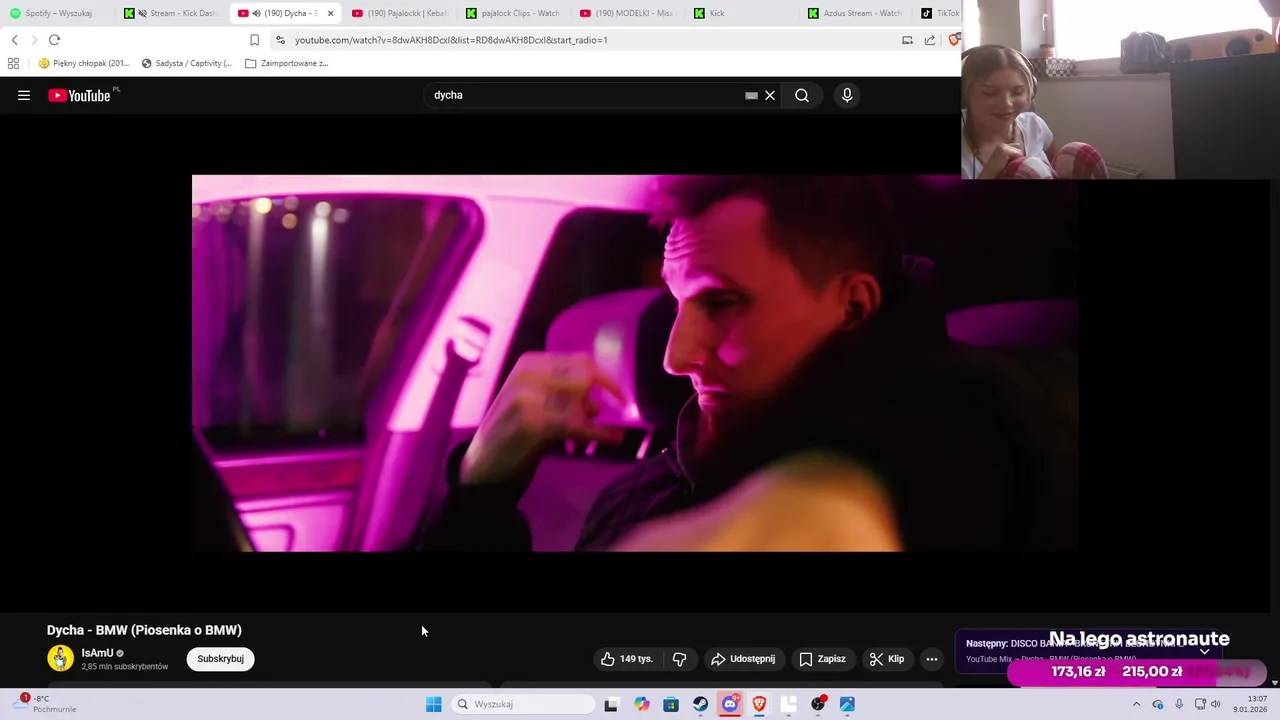Screen dimensions: 1280x720
Task: Close the active Dycha YouTube tab
Action: 330,13
